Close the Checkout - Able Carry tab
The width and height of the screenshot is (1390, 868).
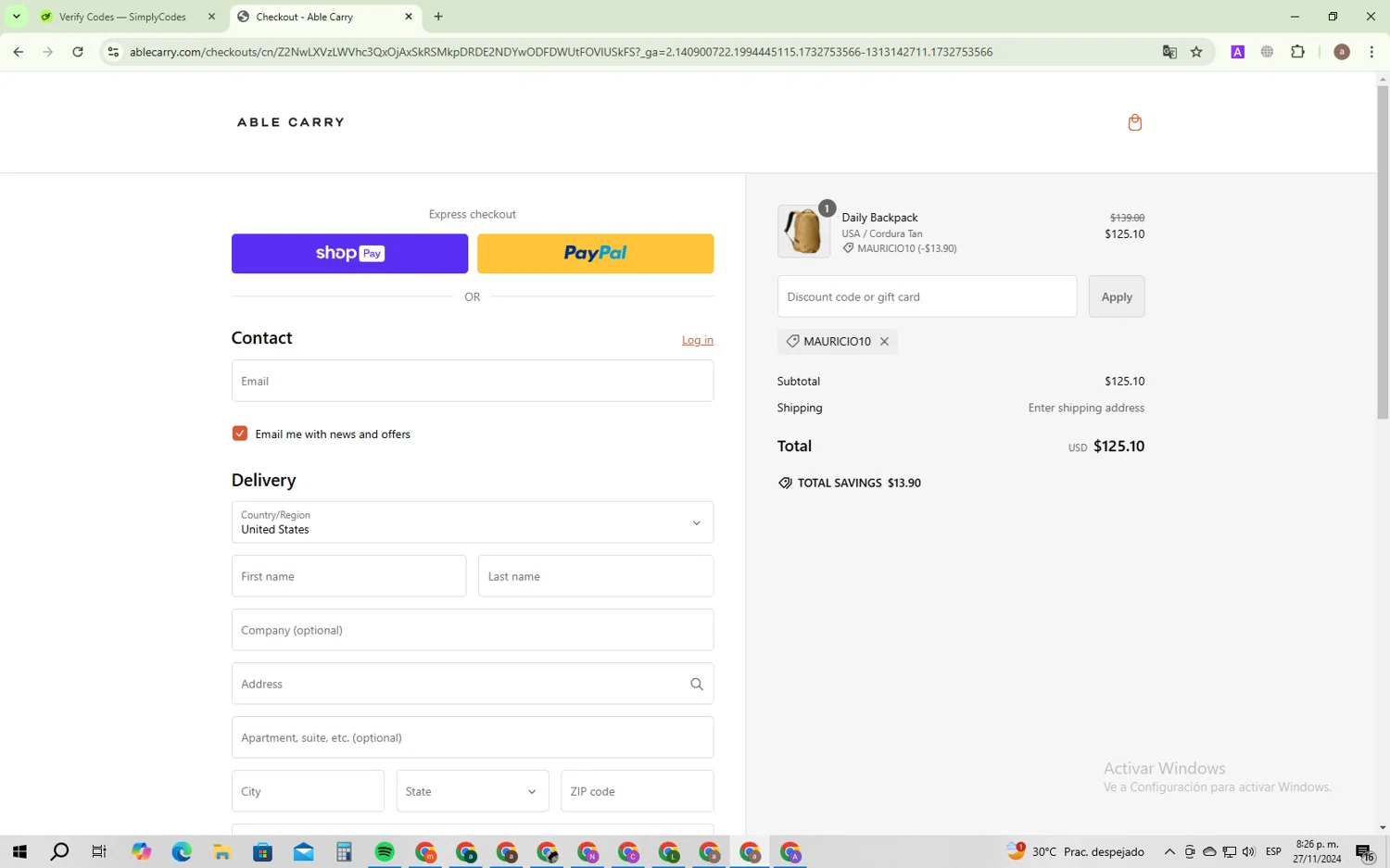409,17
